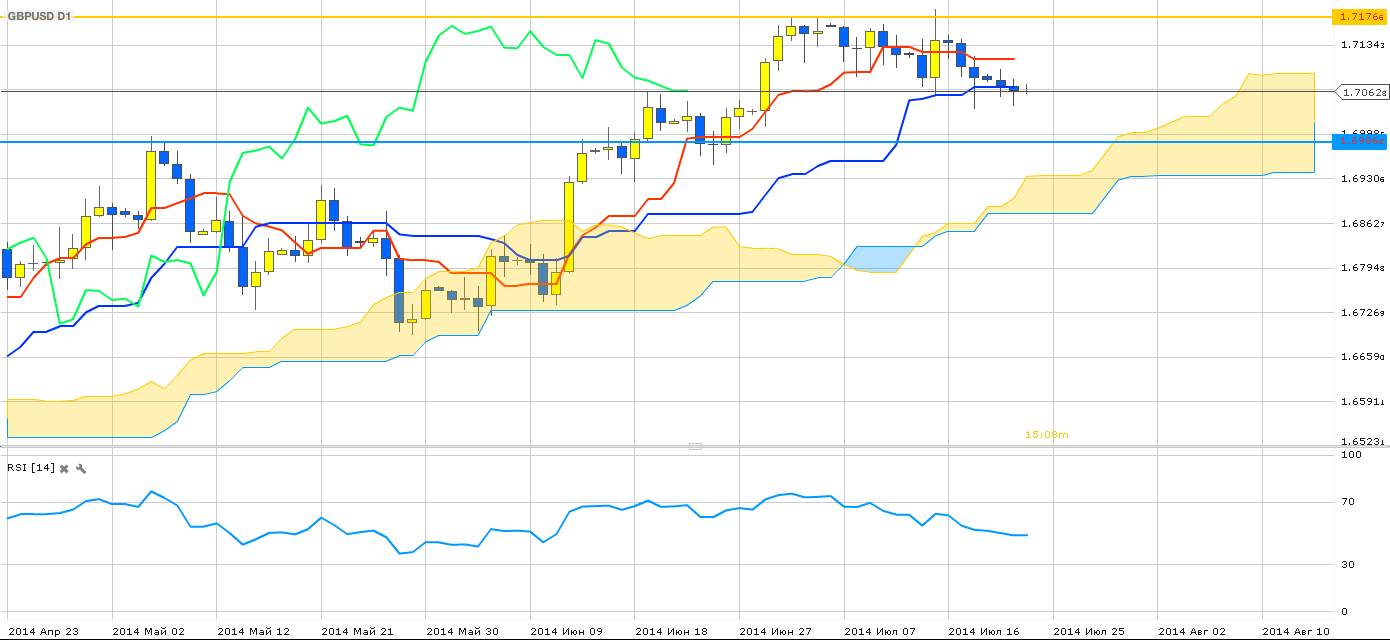Click the RSI [14] indicator label
This screenshot has width=1390, height=640.
[30, 468]
